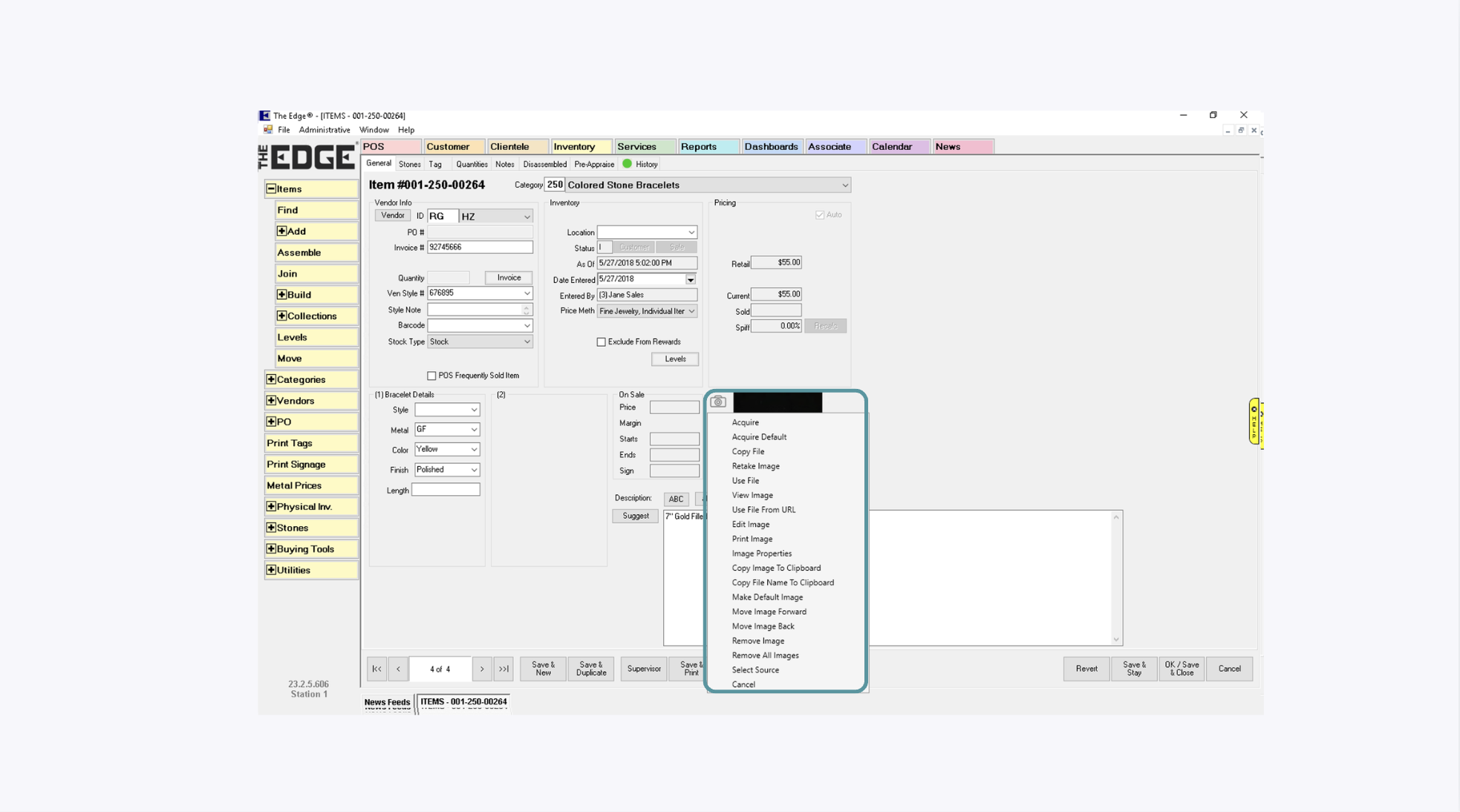Select Acquire from the image menu
Viewport: 1460px width, 812px height.
pos(745,422)
